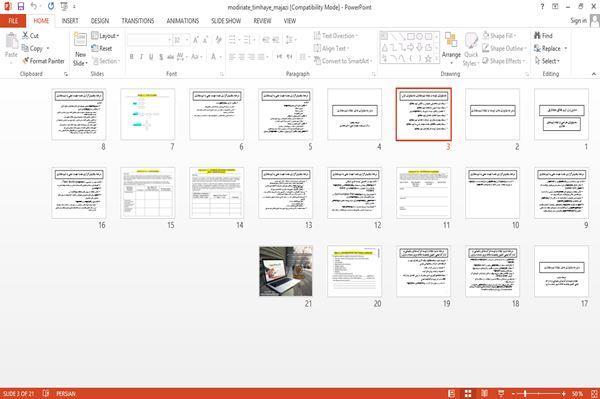Switch to the ANIMATIONS tab

pyautogui.click(x=183, y=21)
